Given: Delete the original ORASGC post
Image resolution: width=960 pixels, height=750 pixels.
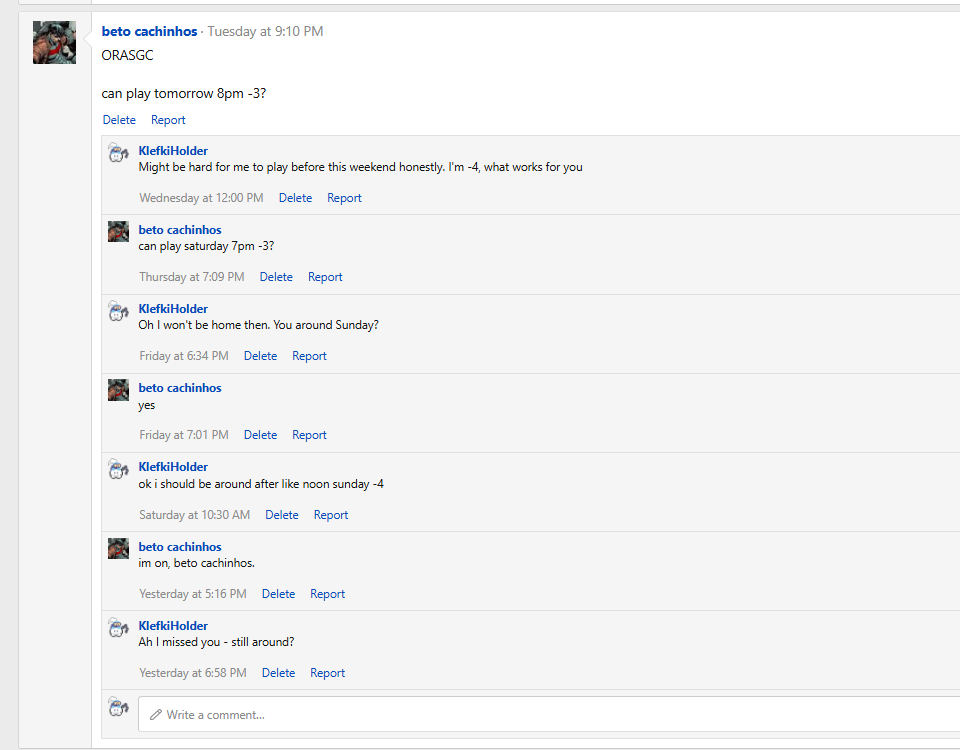Looking at the screenshot, I should pyautogui.click(x=119, y=120).
